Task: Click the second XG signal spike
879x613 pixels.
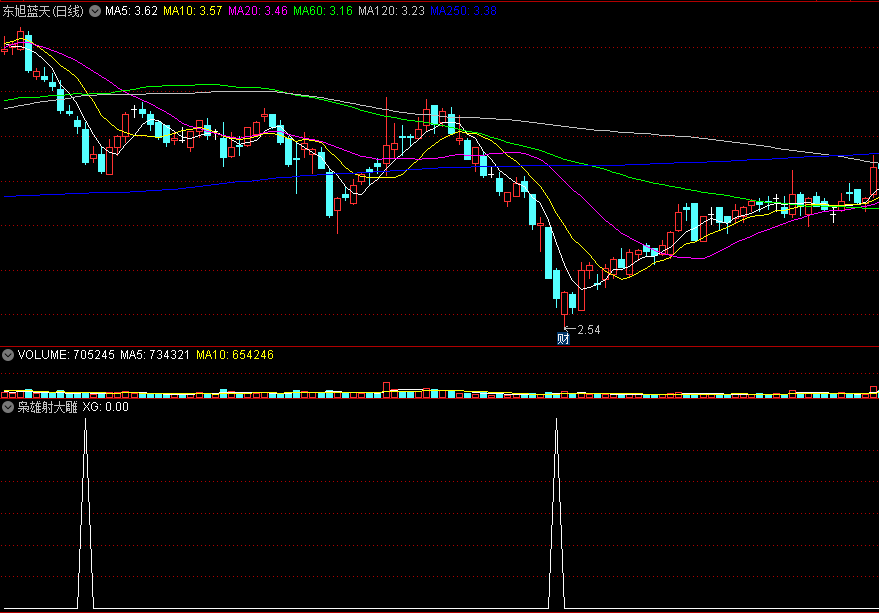Action: click(557, 513)
